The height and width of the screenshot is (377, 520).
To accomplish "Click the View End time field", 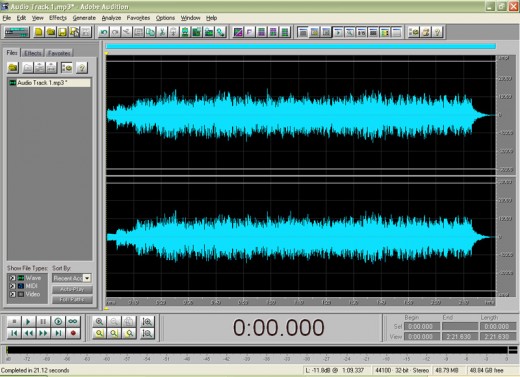I will 460,337.
